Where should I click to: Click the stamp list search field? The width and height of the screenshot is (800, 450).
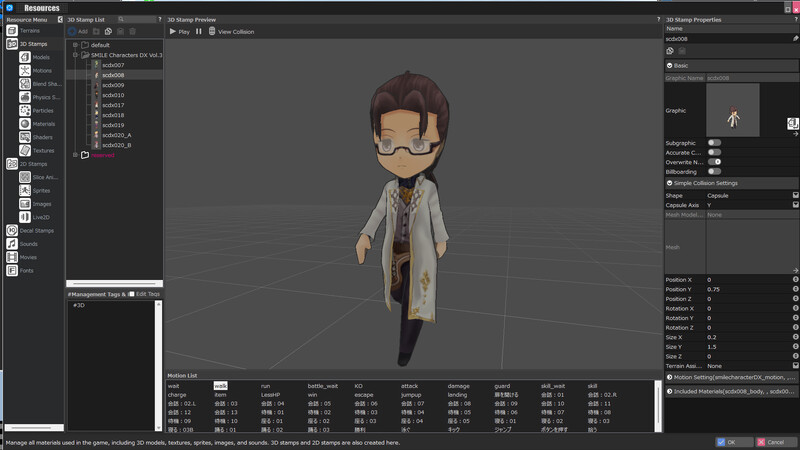point(137,19)
